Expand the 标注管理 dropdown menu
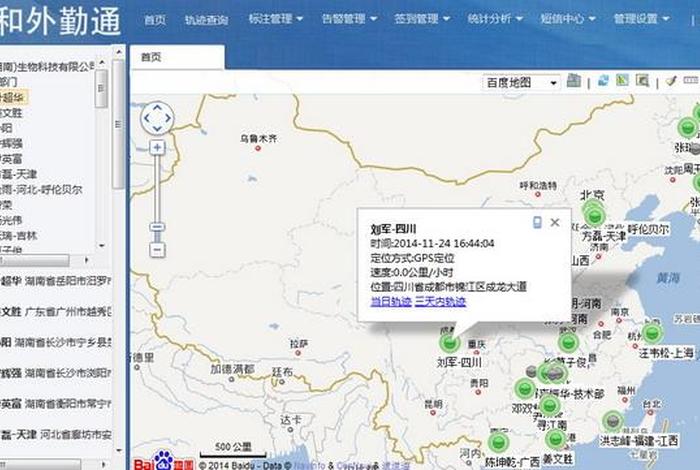The height and width of the screenshot is (470, 700). [x=275, y=19]
